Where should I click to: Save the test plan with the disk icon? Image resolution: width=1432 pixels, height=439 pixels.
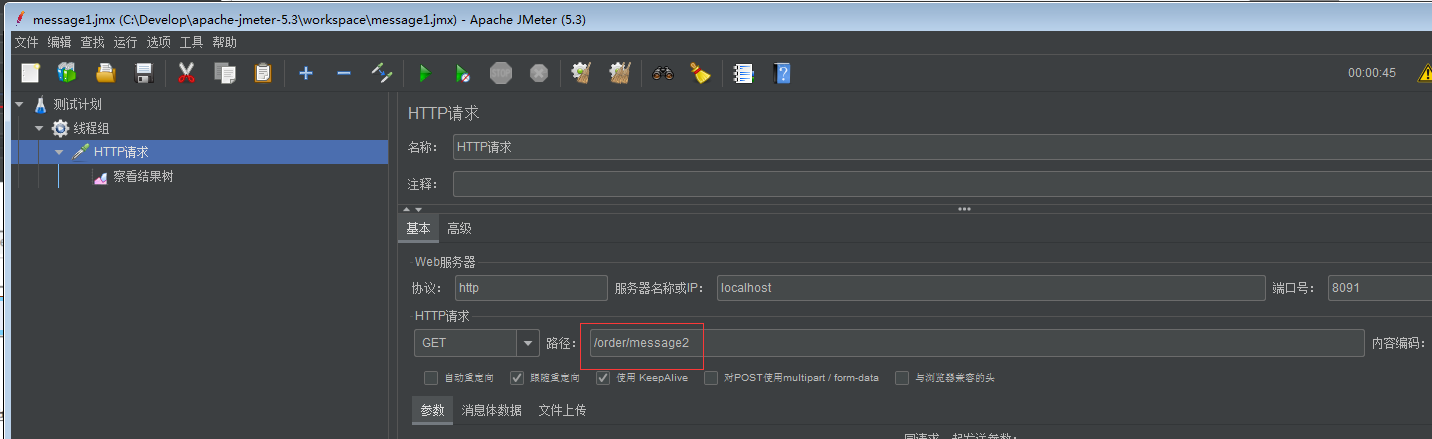[144, 73]
